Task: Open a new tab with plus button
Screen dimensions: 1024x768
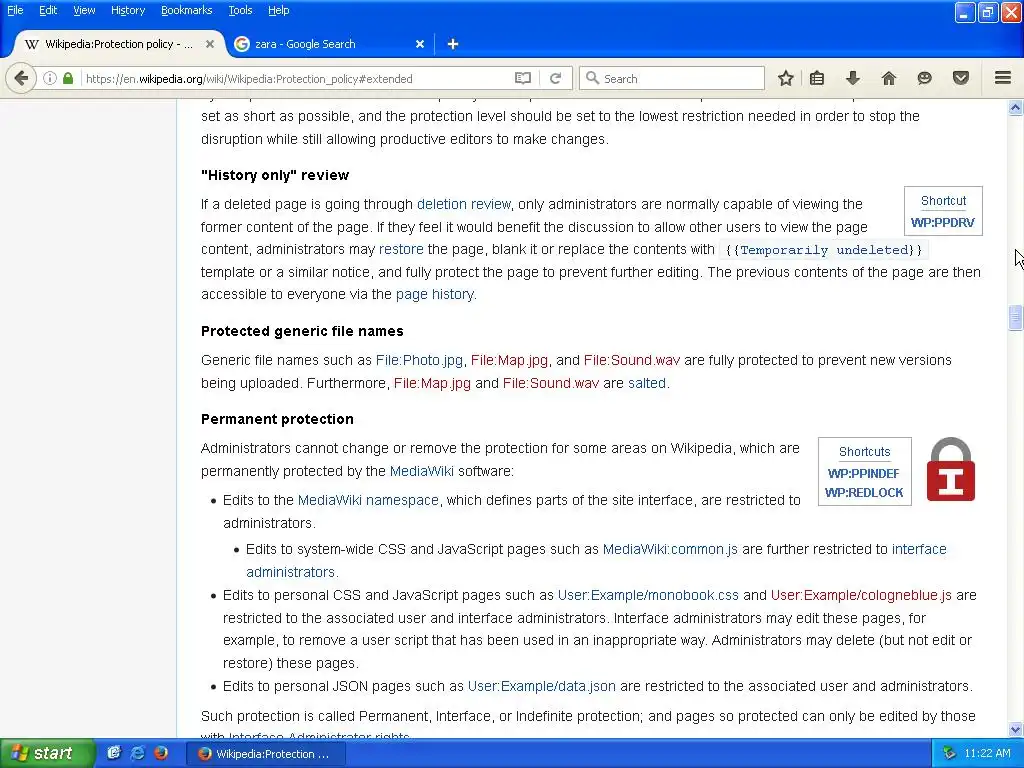Action: pos(453,44)
